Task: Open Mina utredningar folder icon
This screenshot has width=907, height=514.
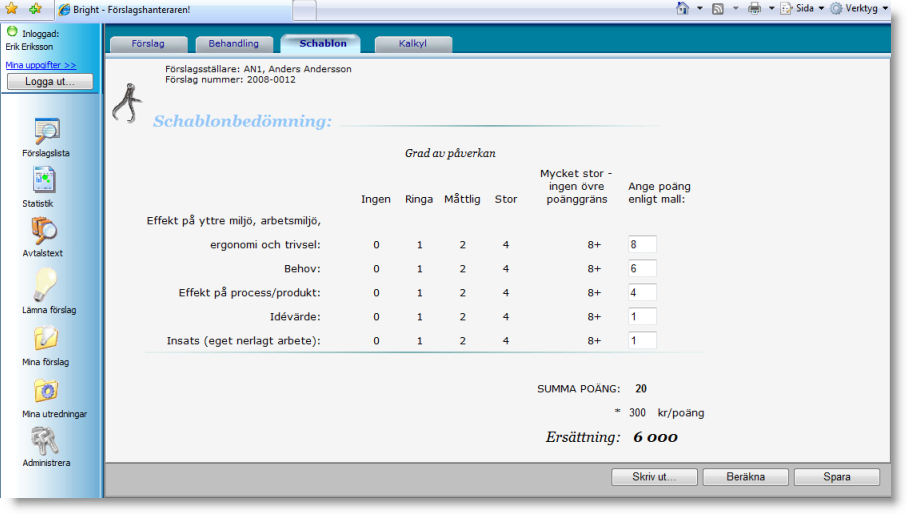Action: point(46,391)
